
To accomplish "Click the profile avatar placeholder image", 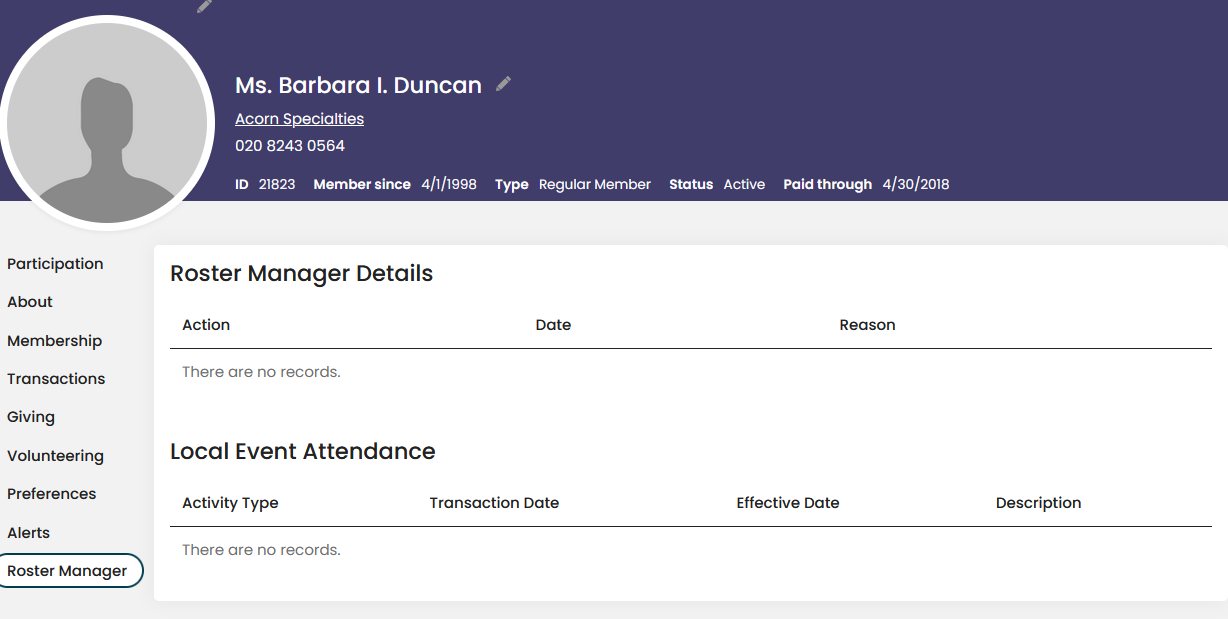I will (106, 123).
